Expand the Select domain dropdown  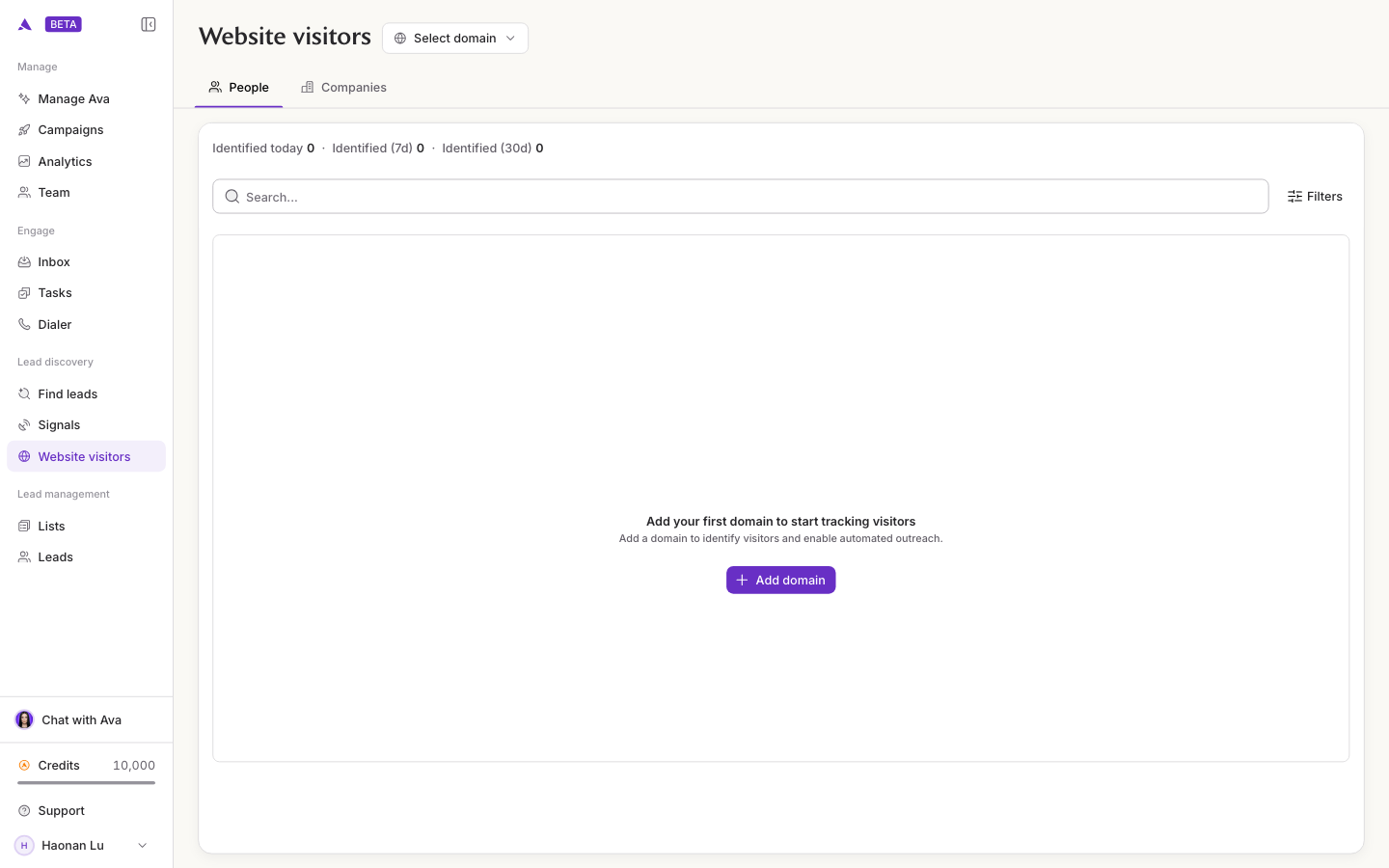[455, 39]
